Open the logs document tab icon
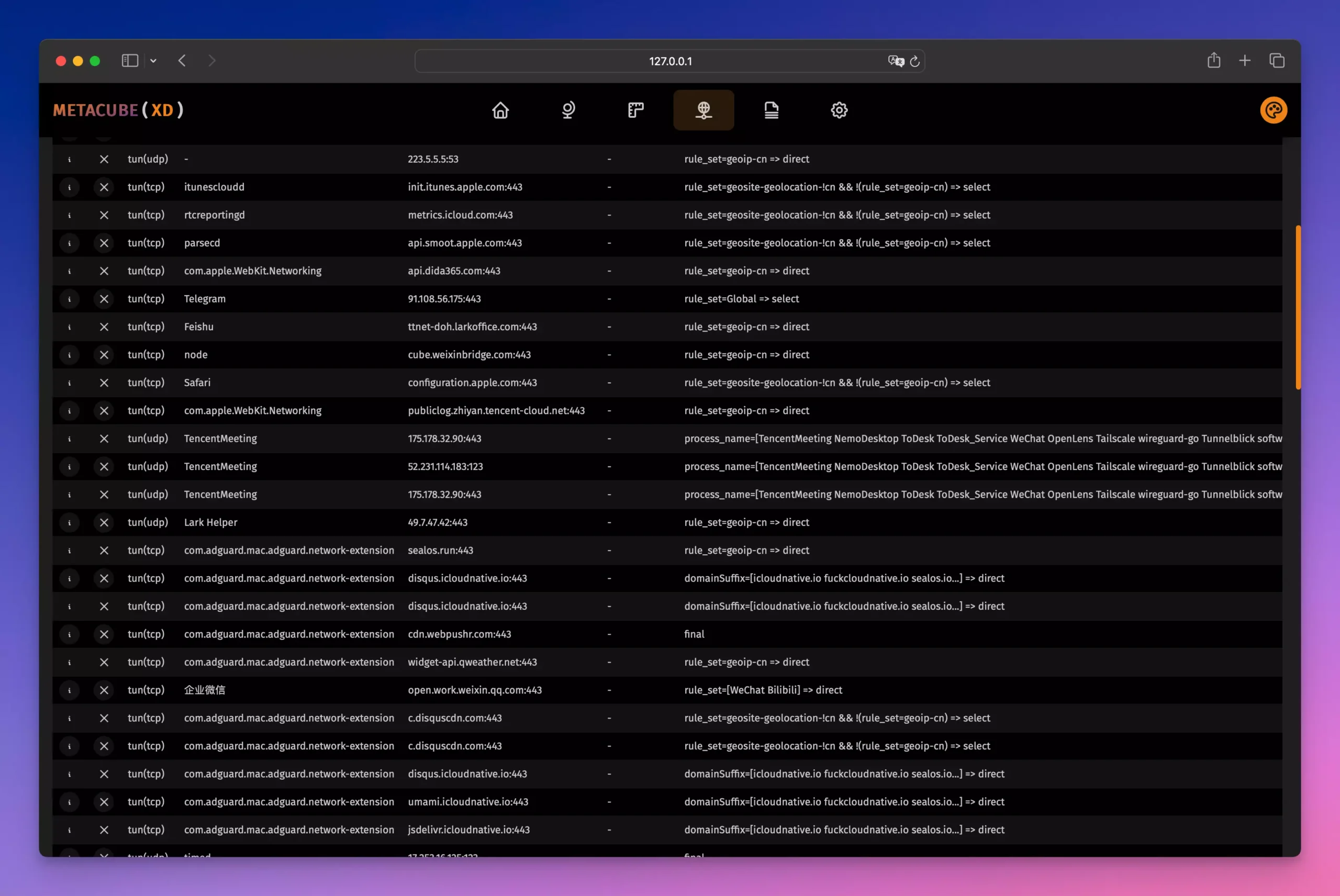This screenshot has height=896, width=1340. [772, 110]
